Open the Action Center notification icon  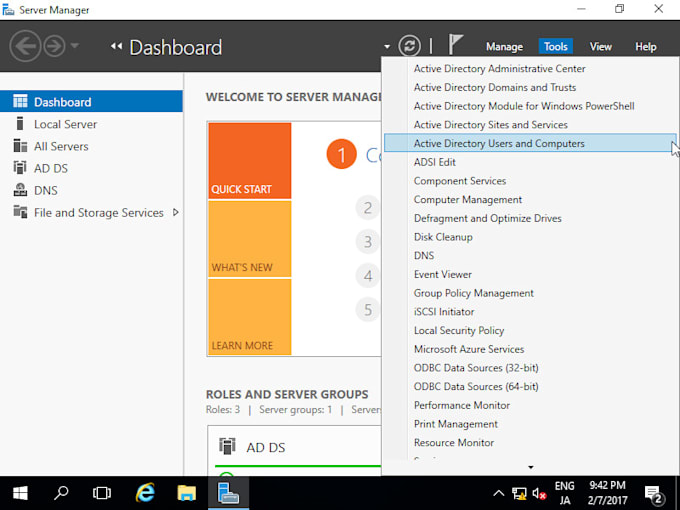654,494
